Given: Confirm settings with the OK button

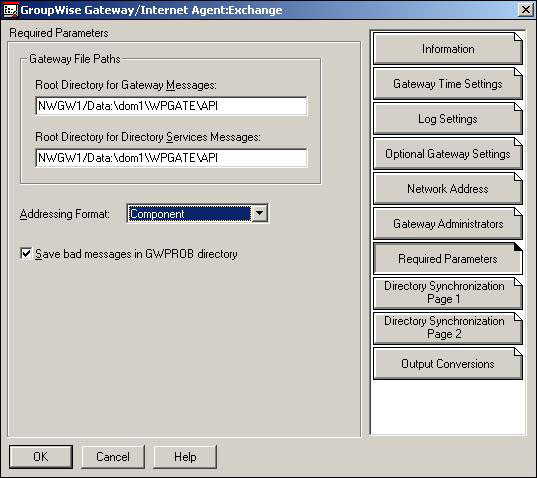Looking at the screenshot, I should coord(41,457).
